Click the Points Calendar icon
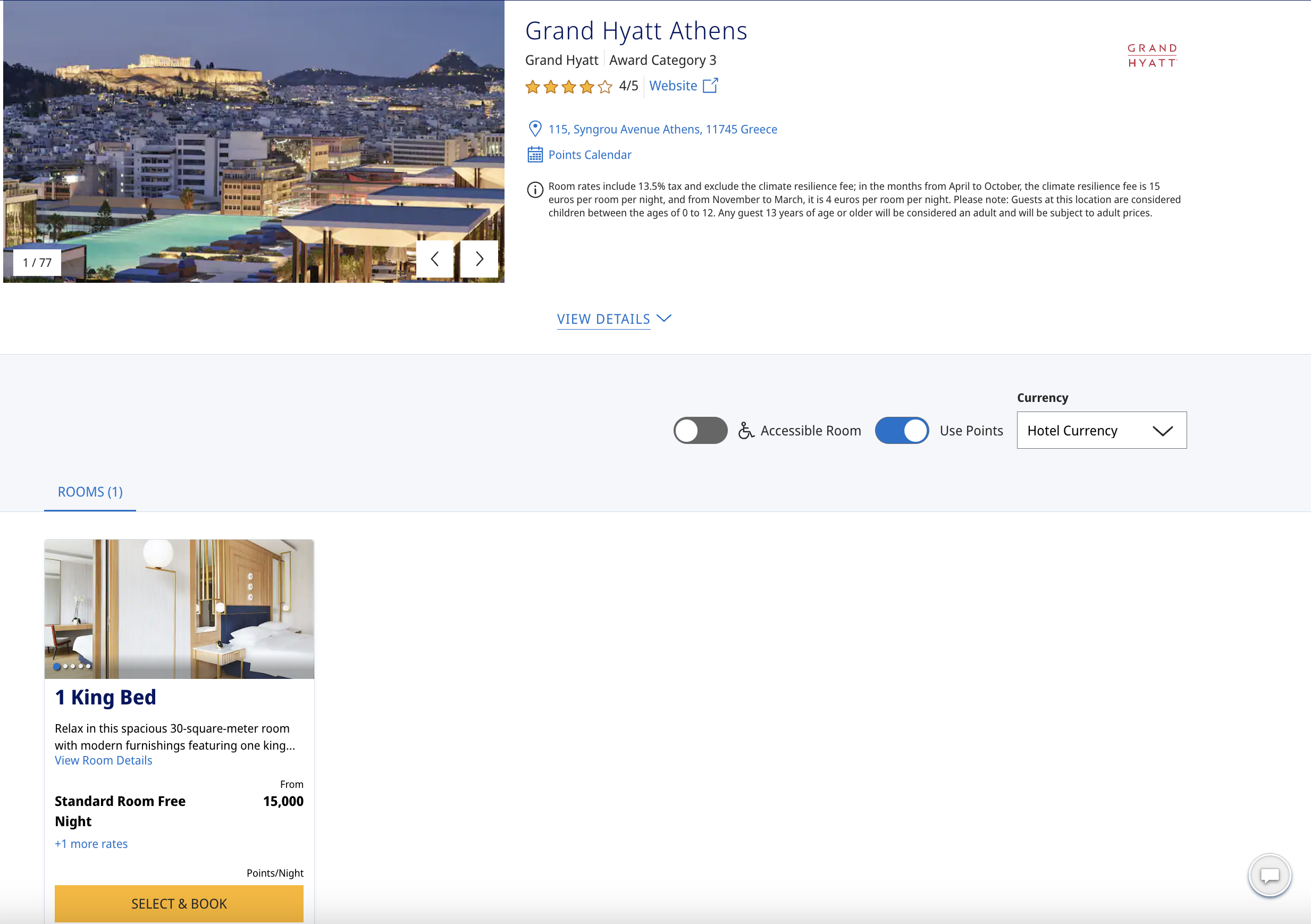 coord(535,155)
